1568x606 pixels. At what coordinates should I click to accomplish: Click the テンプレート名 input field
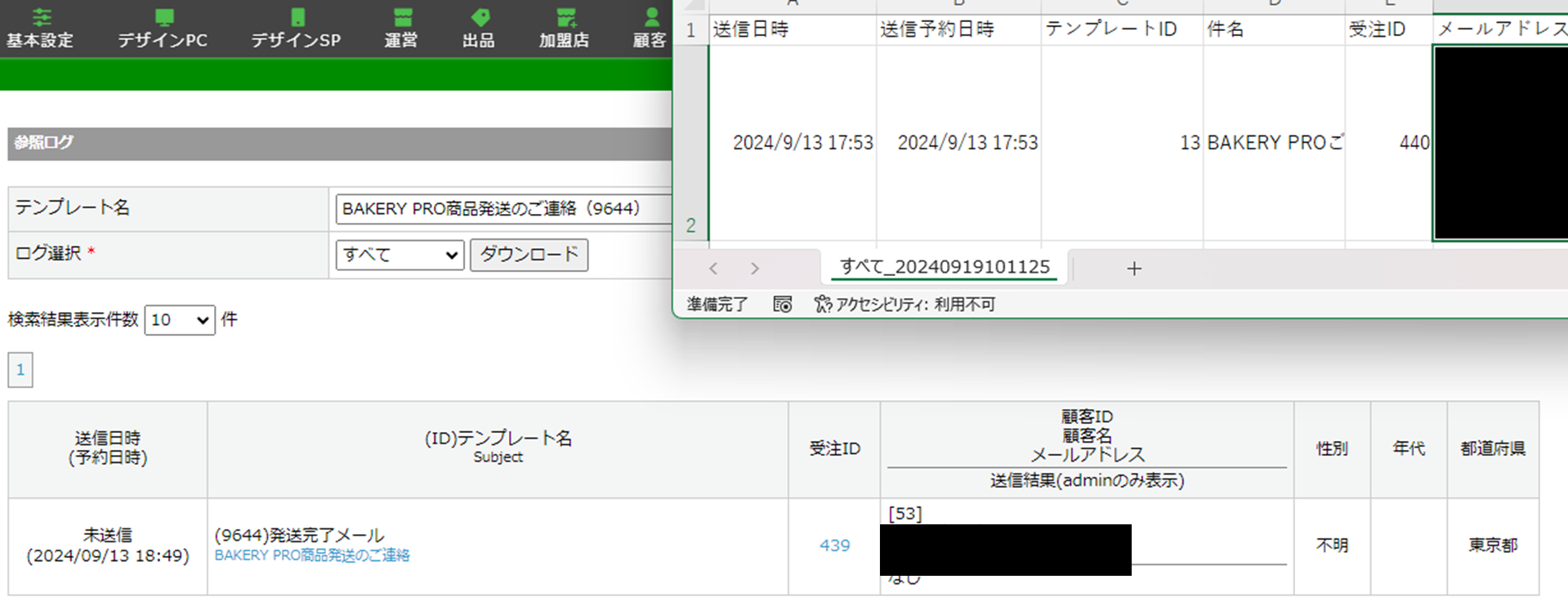click(x=503, y=209)
